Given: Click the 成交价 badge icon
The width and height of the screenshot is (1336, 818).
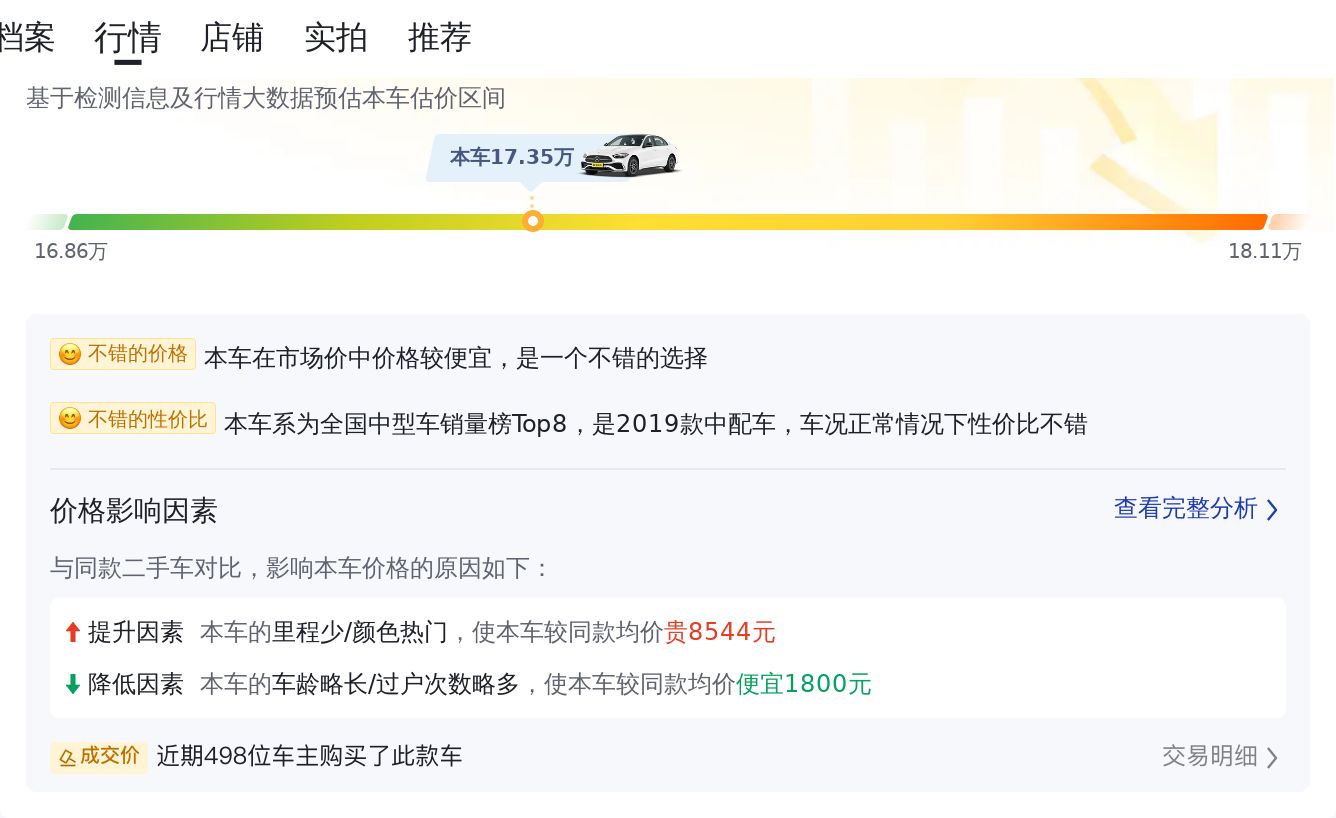Looking at the screenshot, I should coord(68,757).
